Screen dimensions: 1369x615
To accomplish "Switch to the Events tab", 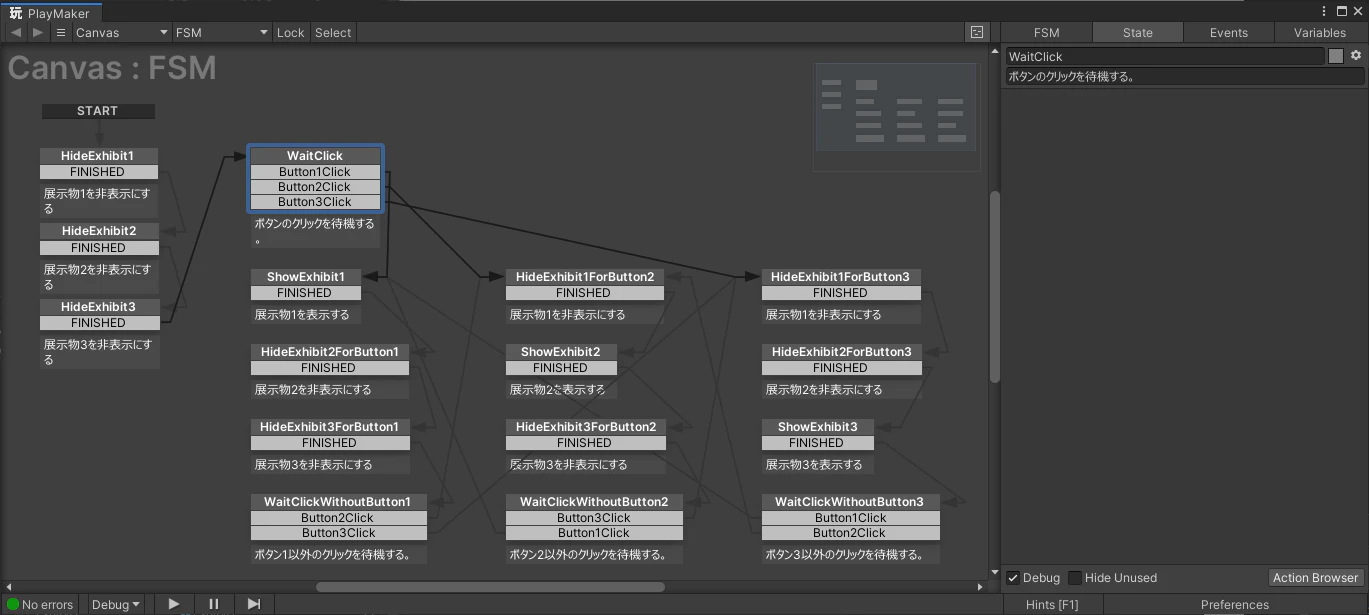I will pos(1228,32).
